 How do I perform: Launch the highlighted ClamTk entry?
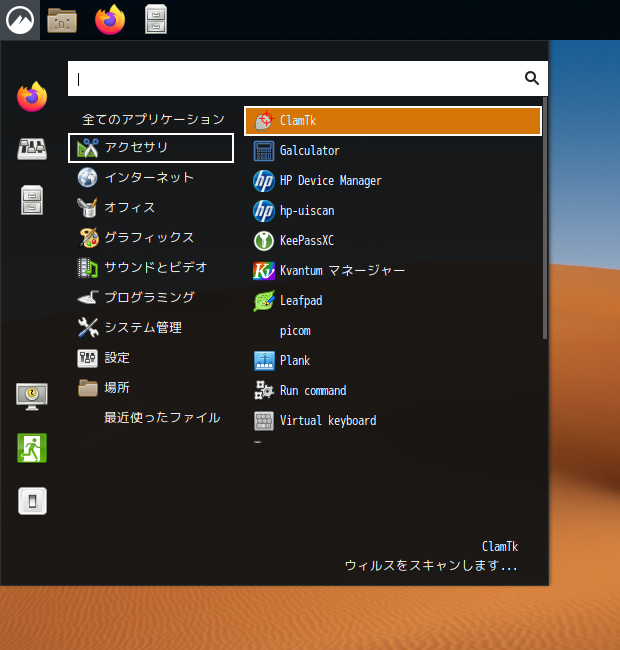pyautogui.click(x=393, y=121)
